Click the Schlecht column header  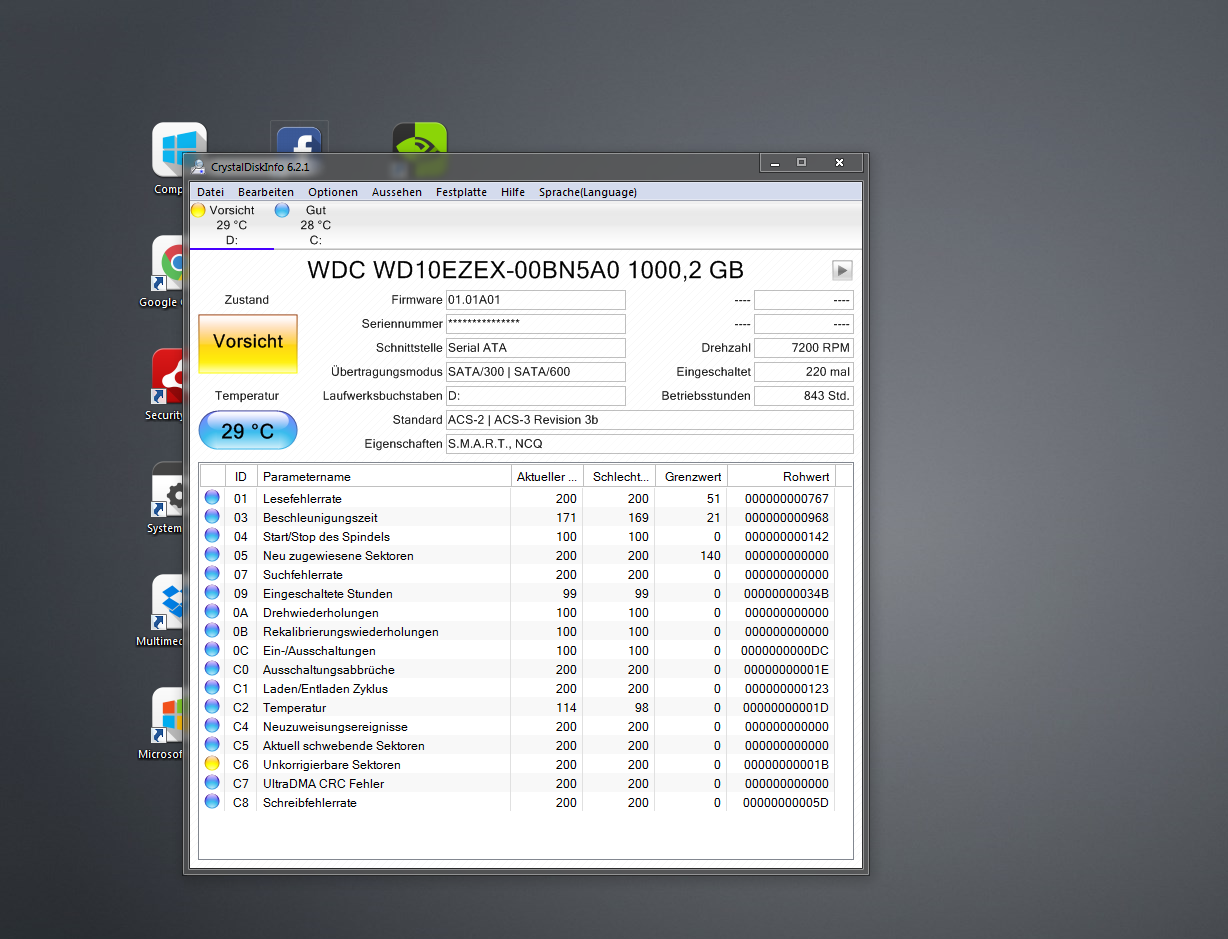[x=619, y=477]
